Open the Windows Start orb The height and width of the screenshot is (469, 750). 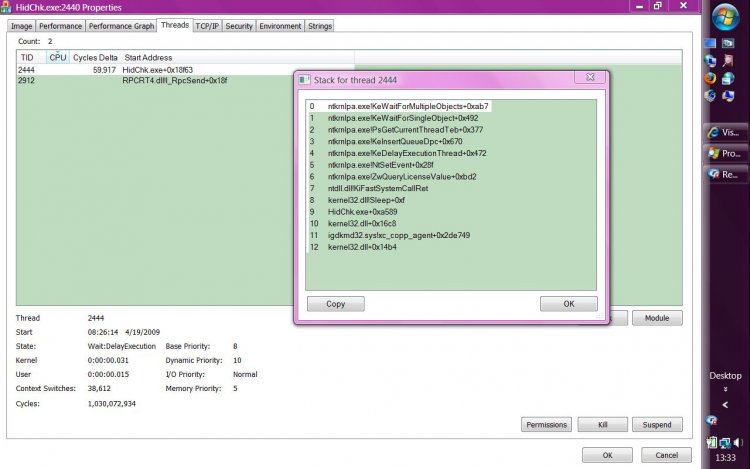(x=725, y=17)
